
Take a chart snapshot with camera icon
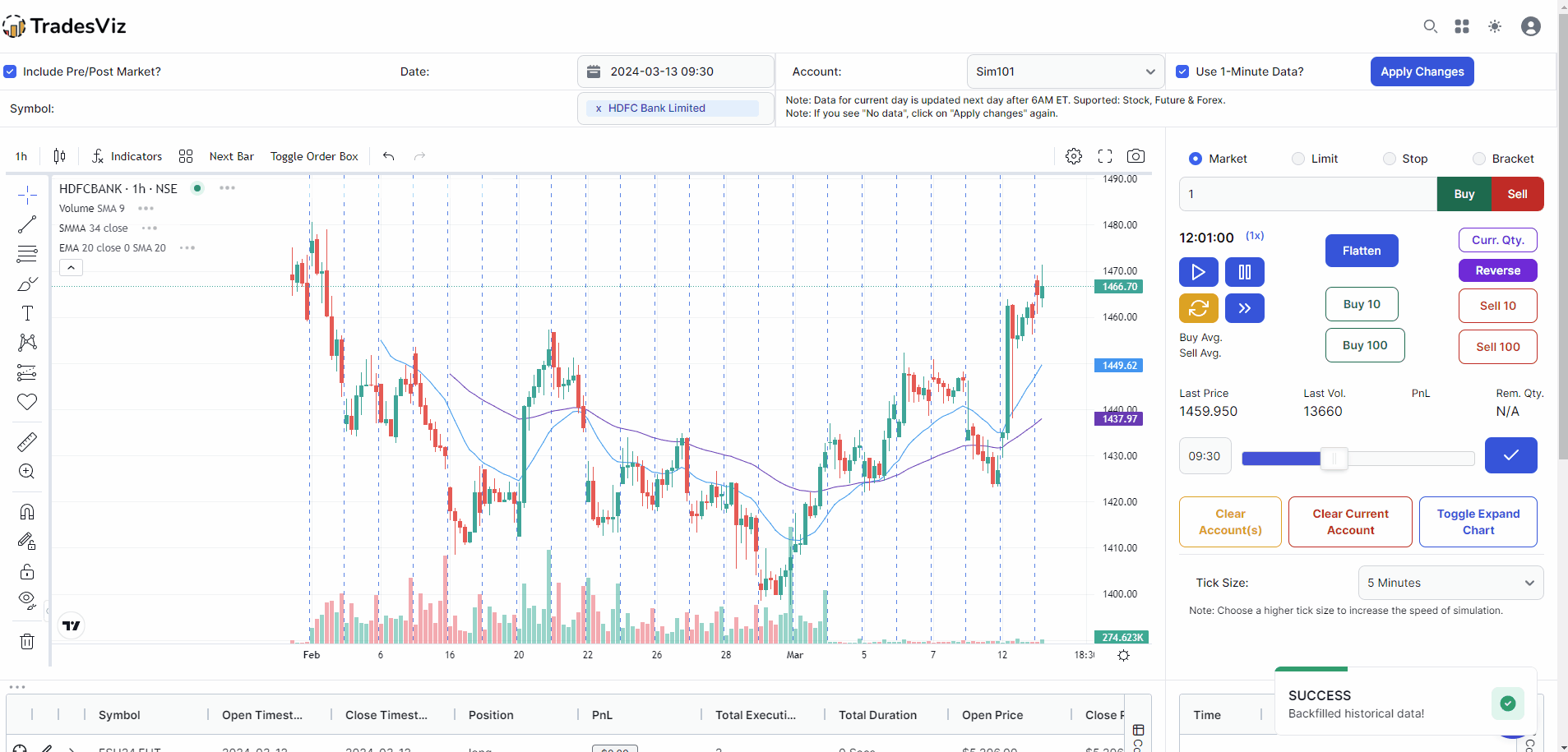point(1136,156)
